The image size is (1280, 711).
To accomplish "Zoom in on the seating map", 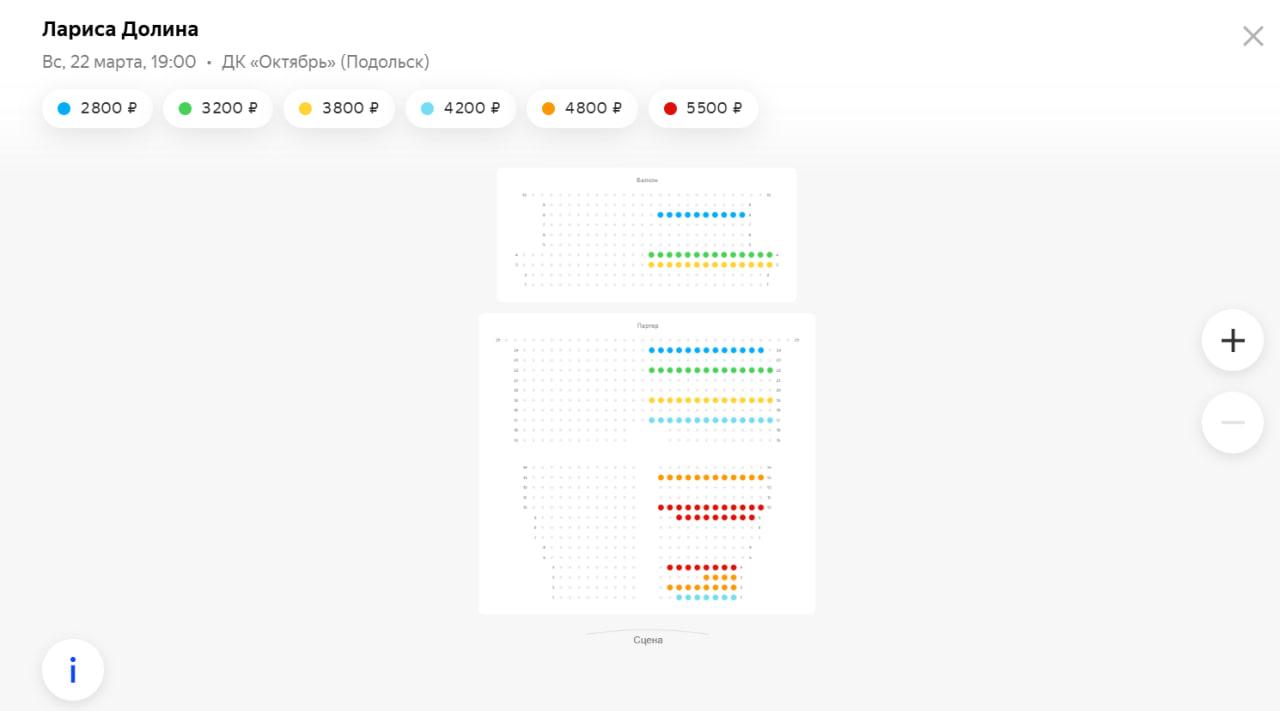I will (1232, 340).
